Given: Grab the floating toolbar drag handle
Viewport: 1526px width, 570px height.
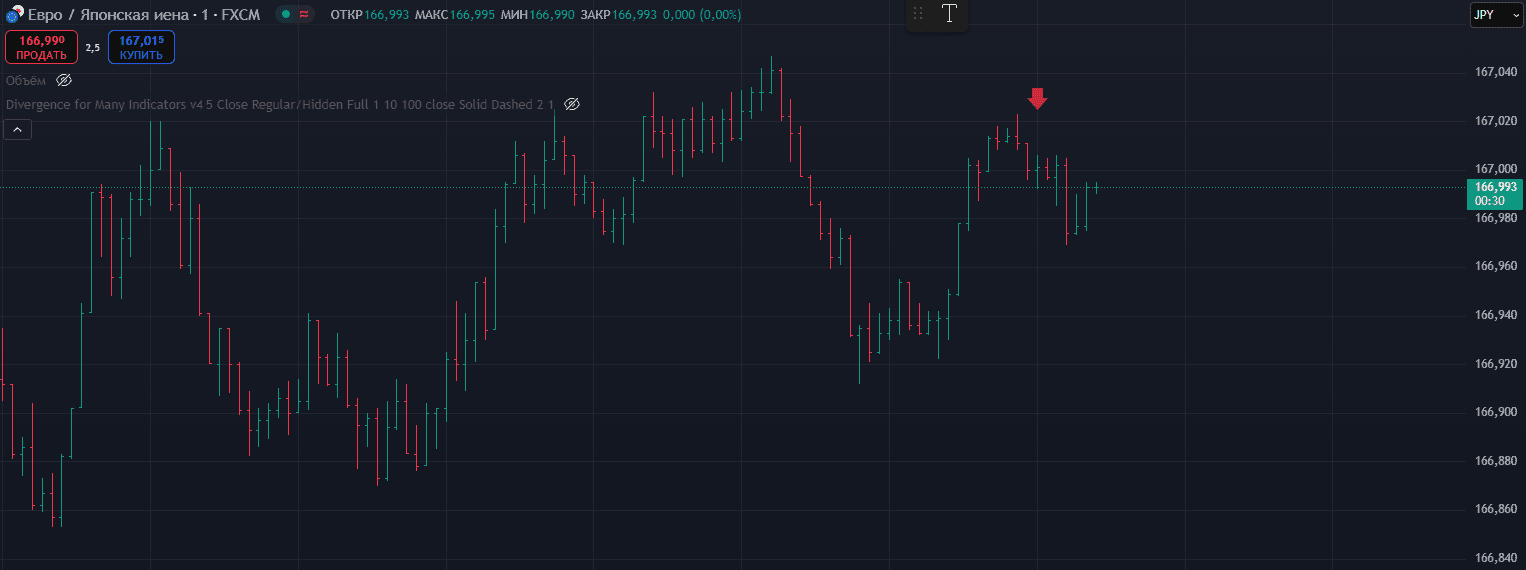Looking at the screenshot, I should (918, 14).
